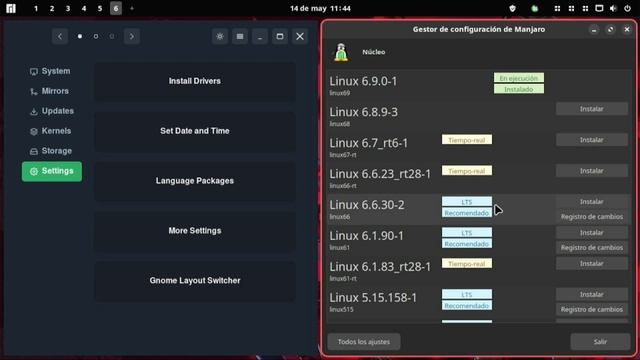
Task: Click the Núcleo penguin icon
Action: pos(341,52)
